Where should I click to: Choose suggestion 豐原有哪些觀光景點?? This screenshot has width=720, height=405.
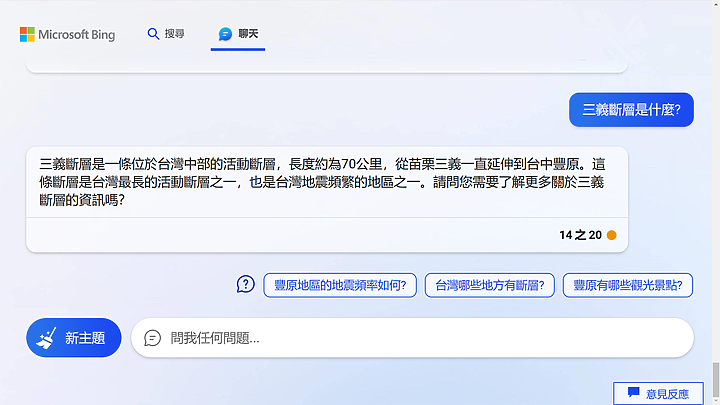(x=628, y=285)
